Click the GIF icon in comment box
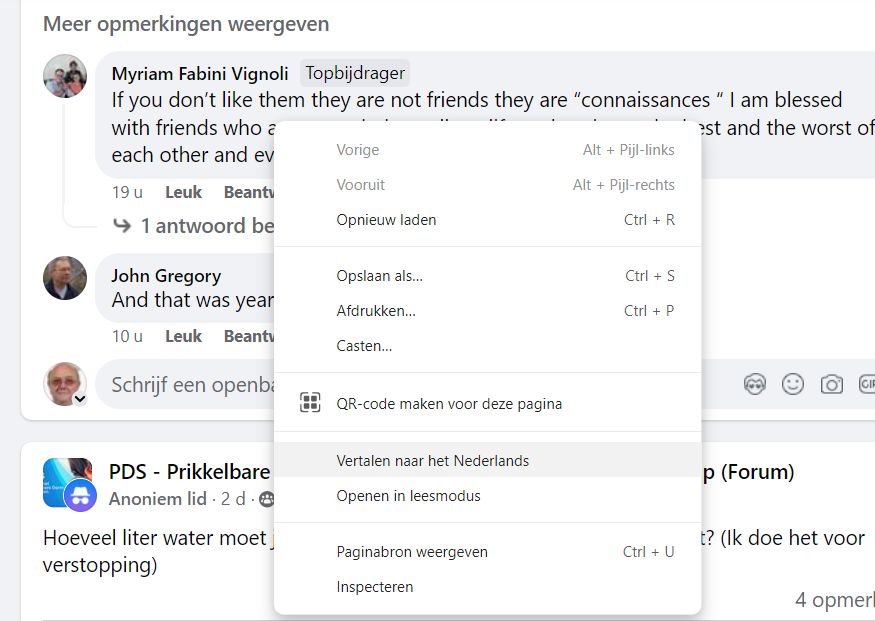875x621 pixels. pyautogui.click(x=866, y=384)
